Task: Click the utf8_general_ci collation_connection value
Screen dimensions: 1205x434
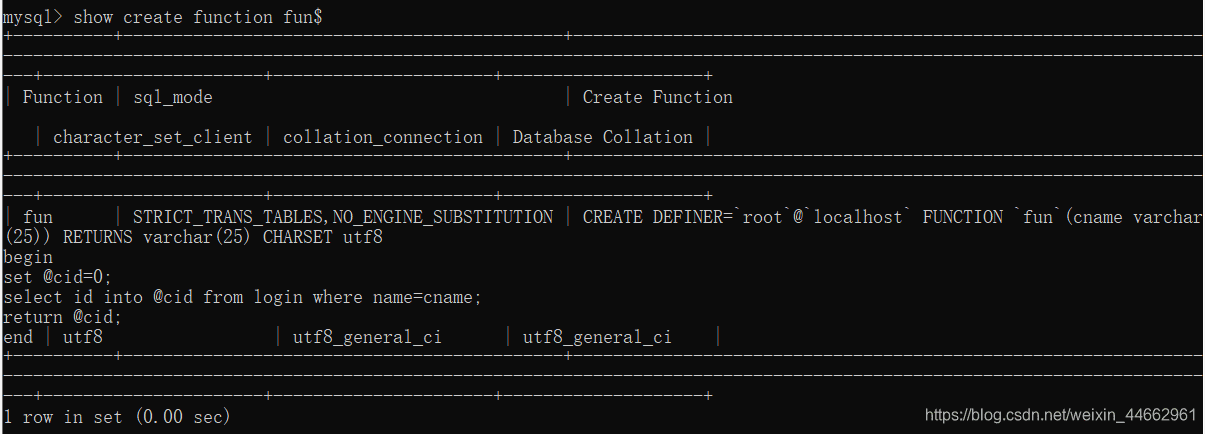Action: [367, 337]
